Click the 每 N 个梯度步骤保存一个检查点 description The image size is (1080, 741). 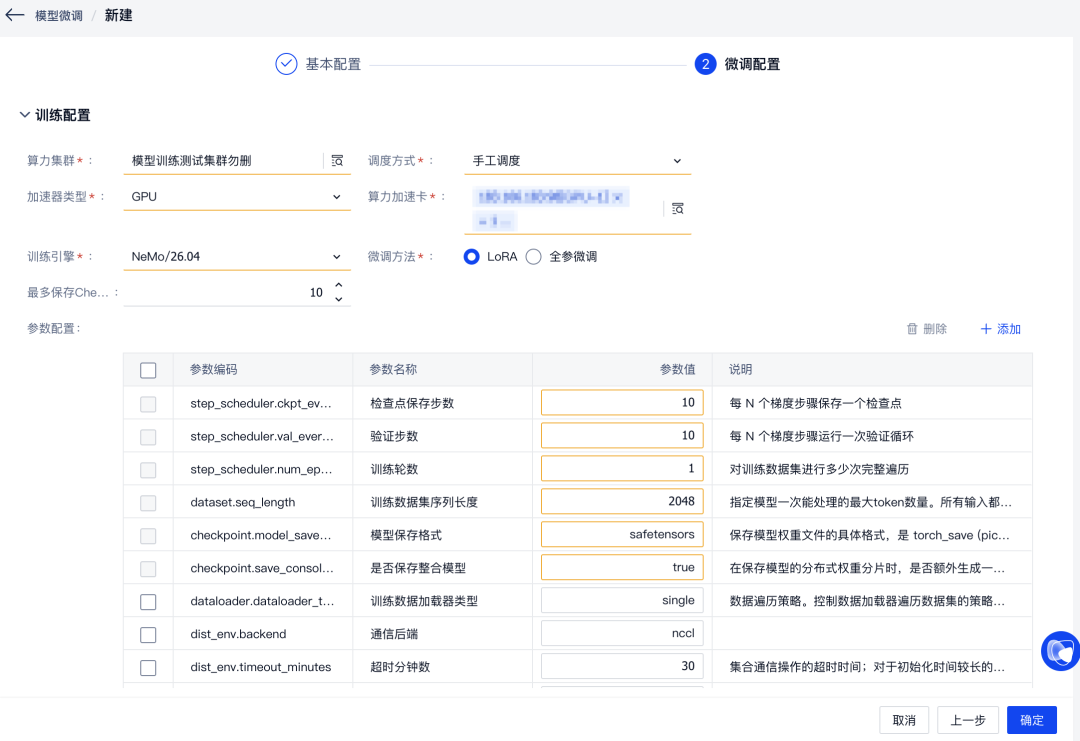816,404
